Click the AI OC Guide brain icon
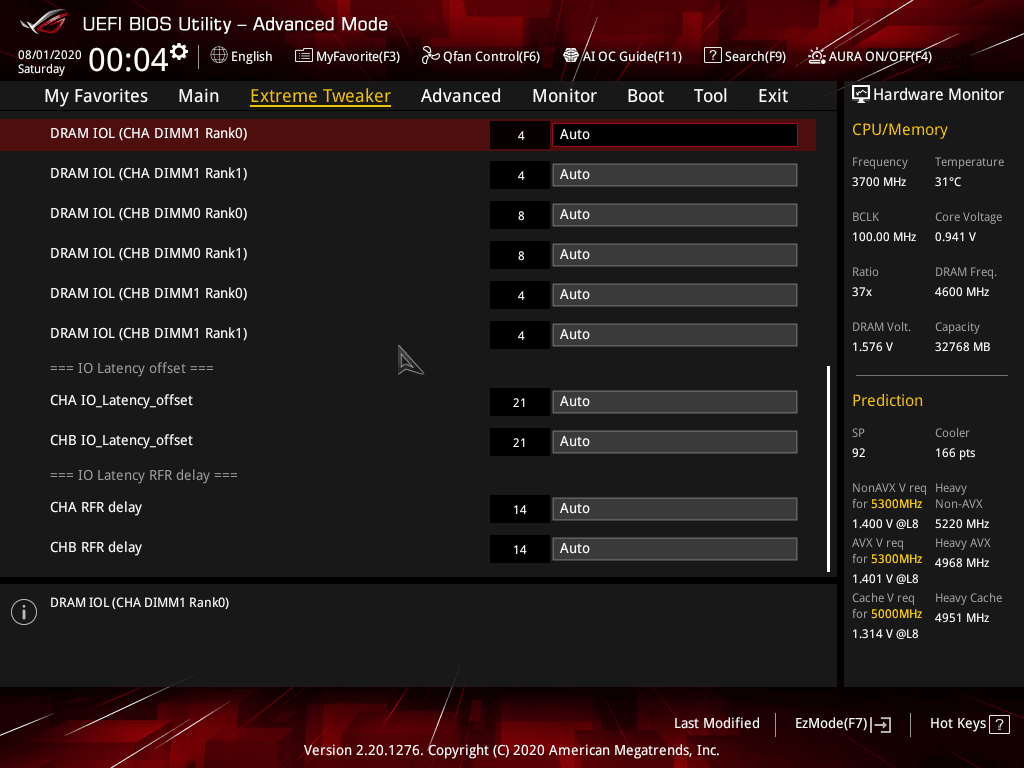The image size is (1024, 768). (x=571, y=56)
